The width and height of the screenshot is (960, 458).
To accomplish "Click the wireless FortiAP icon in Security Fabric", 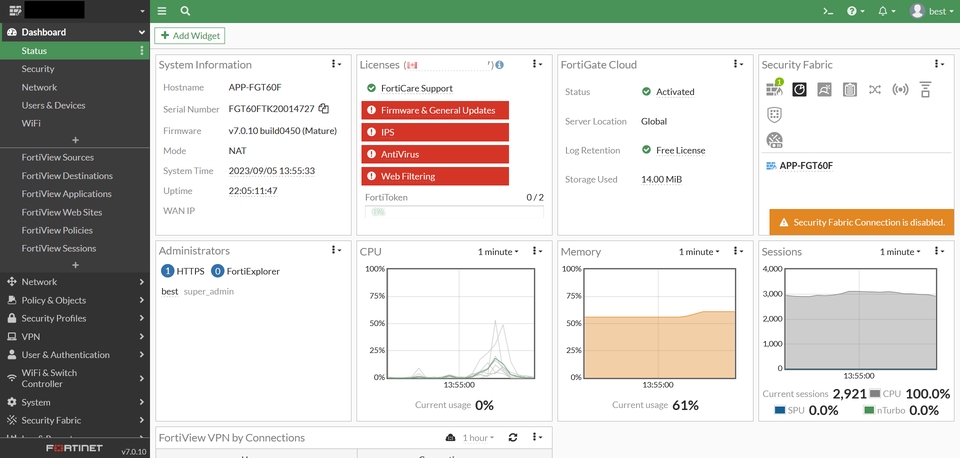I will point(900,90).
